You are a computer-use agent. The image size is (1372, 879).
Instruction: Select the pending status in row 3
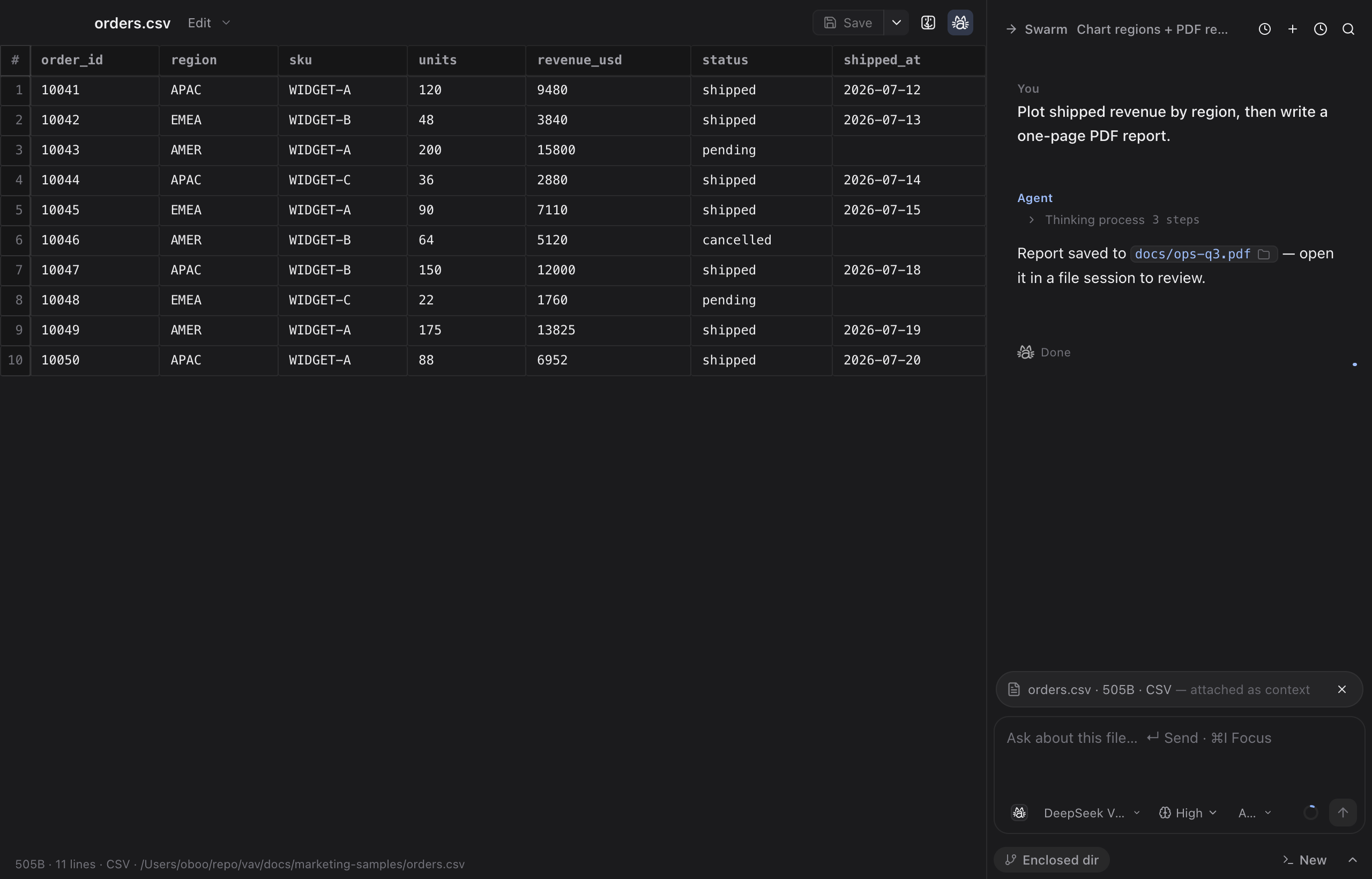(x=762, y=150)
